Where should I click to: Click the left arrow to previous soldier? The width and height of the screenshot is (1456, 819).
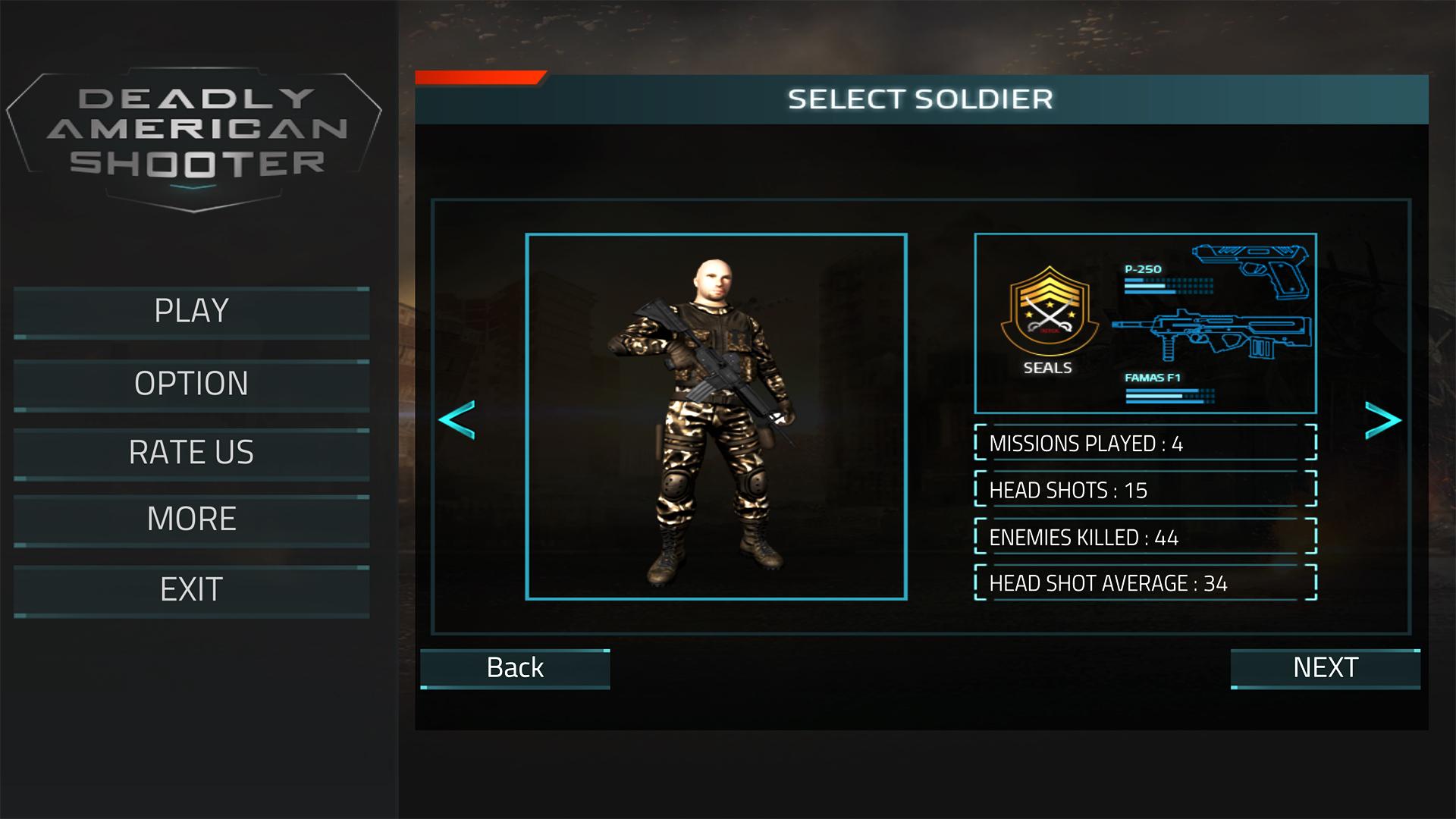click(x=457, y=419)
